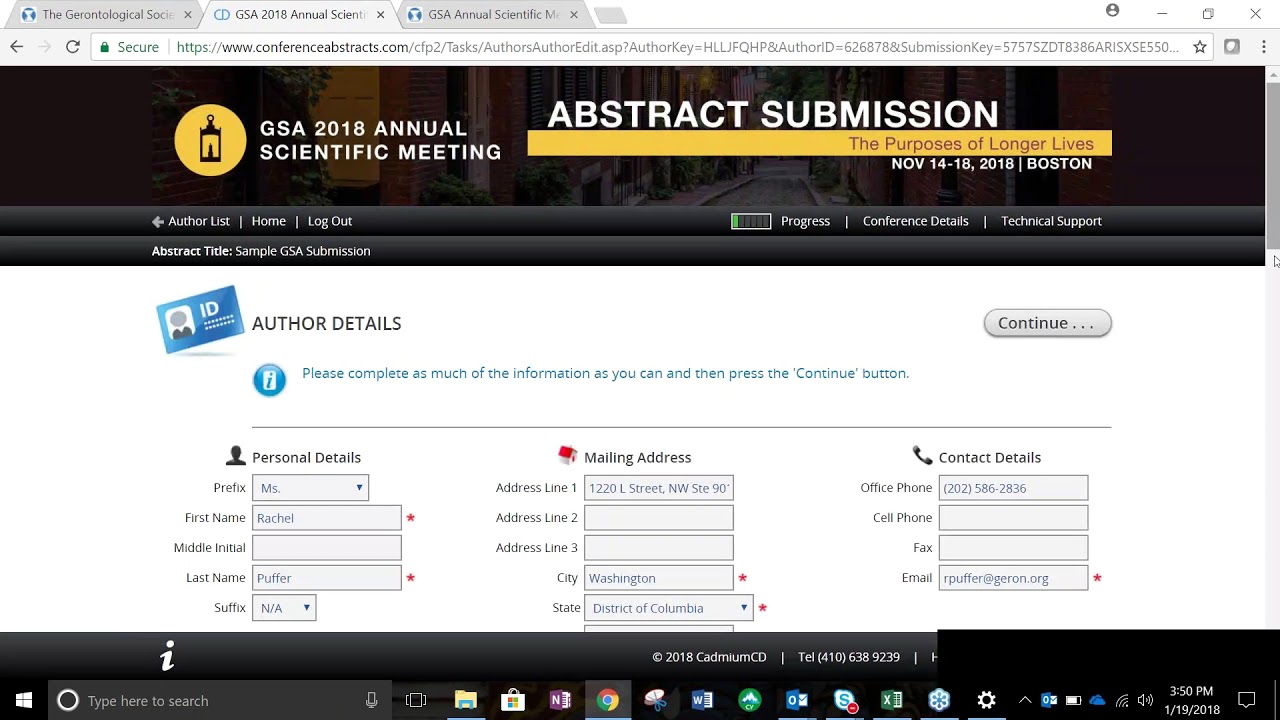Click the footer information 'i' icon
This screenshot has width=1280, height=720.
[168, 656]
